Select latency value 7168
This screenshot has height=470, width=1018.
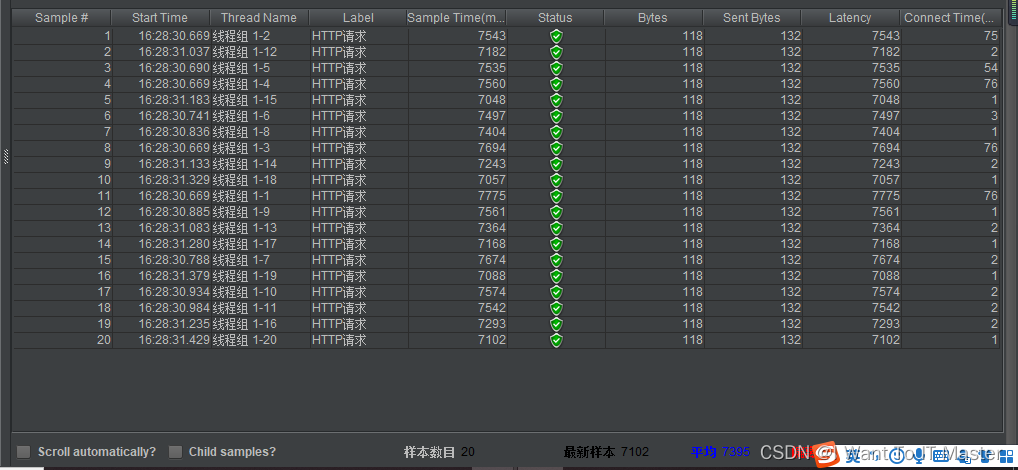point(886,243)
